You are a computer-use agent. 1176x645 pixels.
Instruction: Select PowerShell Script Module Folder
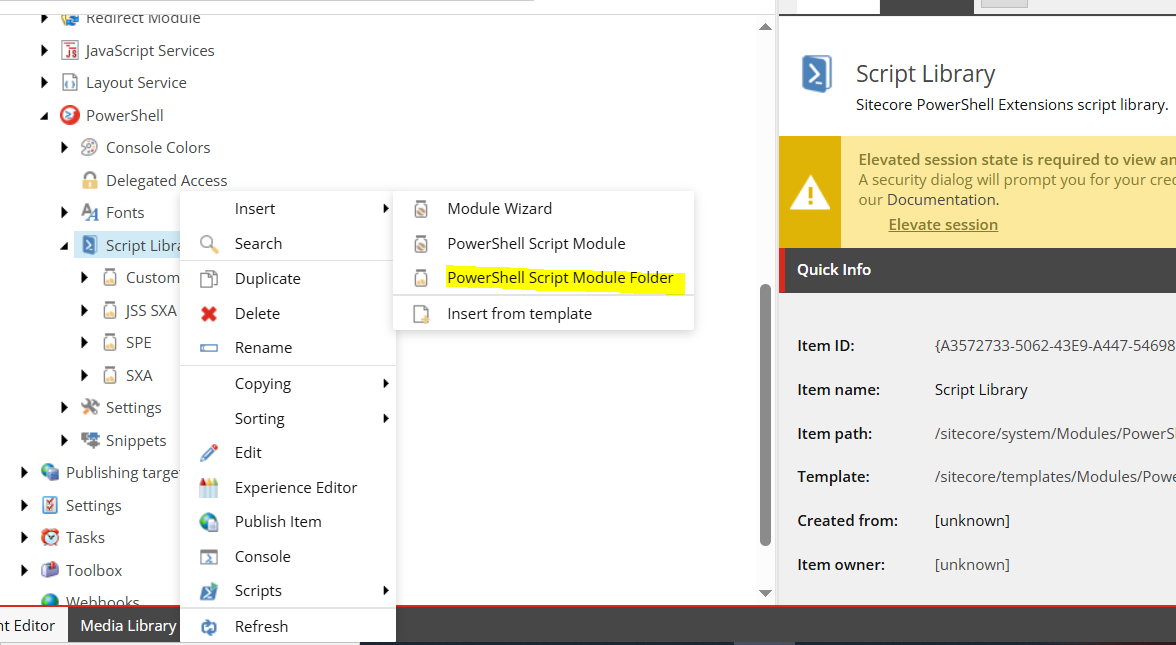coord(544,278)
